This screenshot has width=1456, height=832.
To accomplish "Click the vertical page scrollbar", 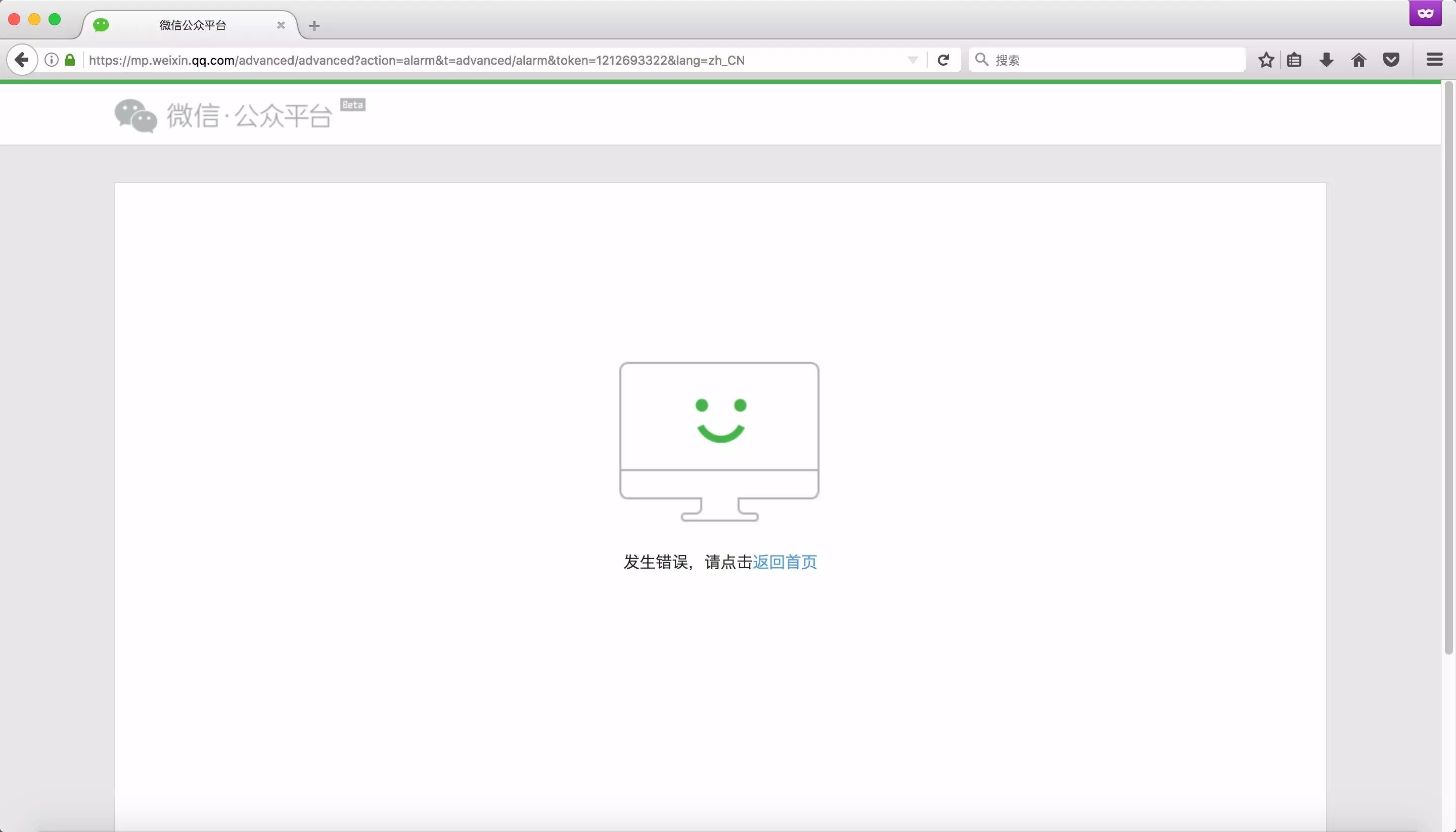I will (1448, 366).
